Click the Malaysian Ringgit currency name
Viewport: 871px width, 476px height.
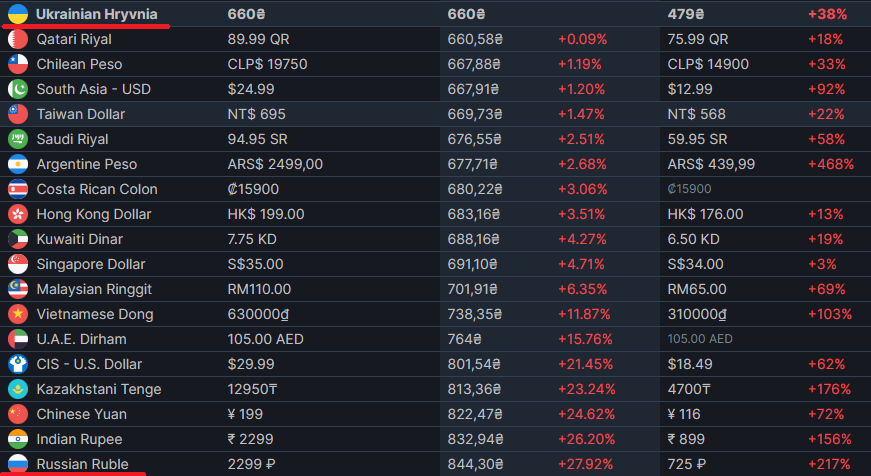click(x=94, y=289)
